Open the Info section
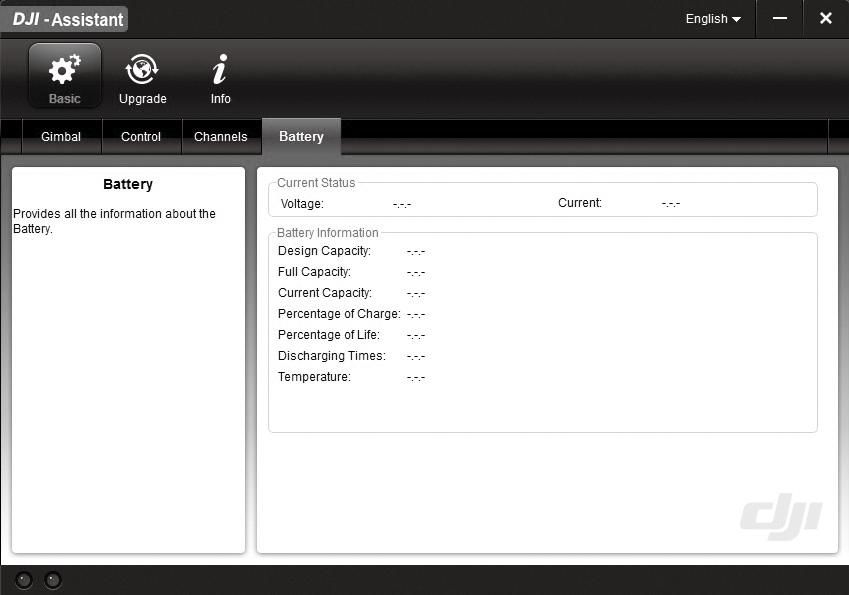 click(x=220, y=79)
